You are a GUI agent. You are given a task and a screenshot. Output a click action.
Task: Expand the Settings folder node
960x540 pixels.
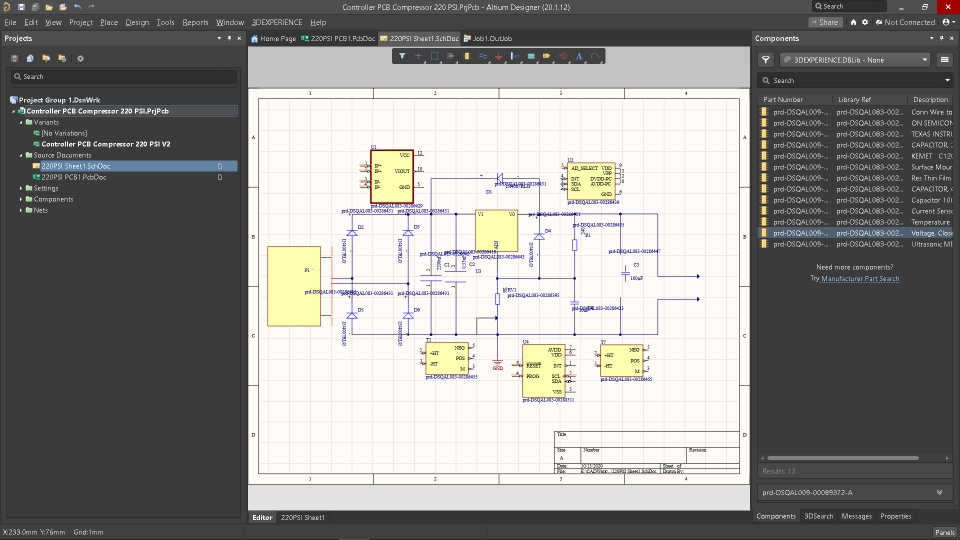point(21,189)
